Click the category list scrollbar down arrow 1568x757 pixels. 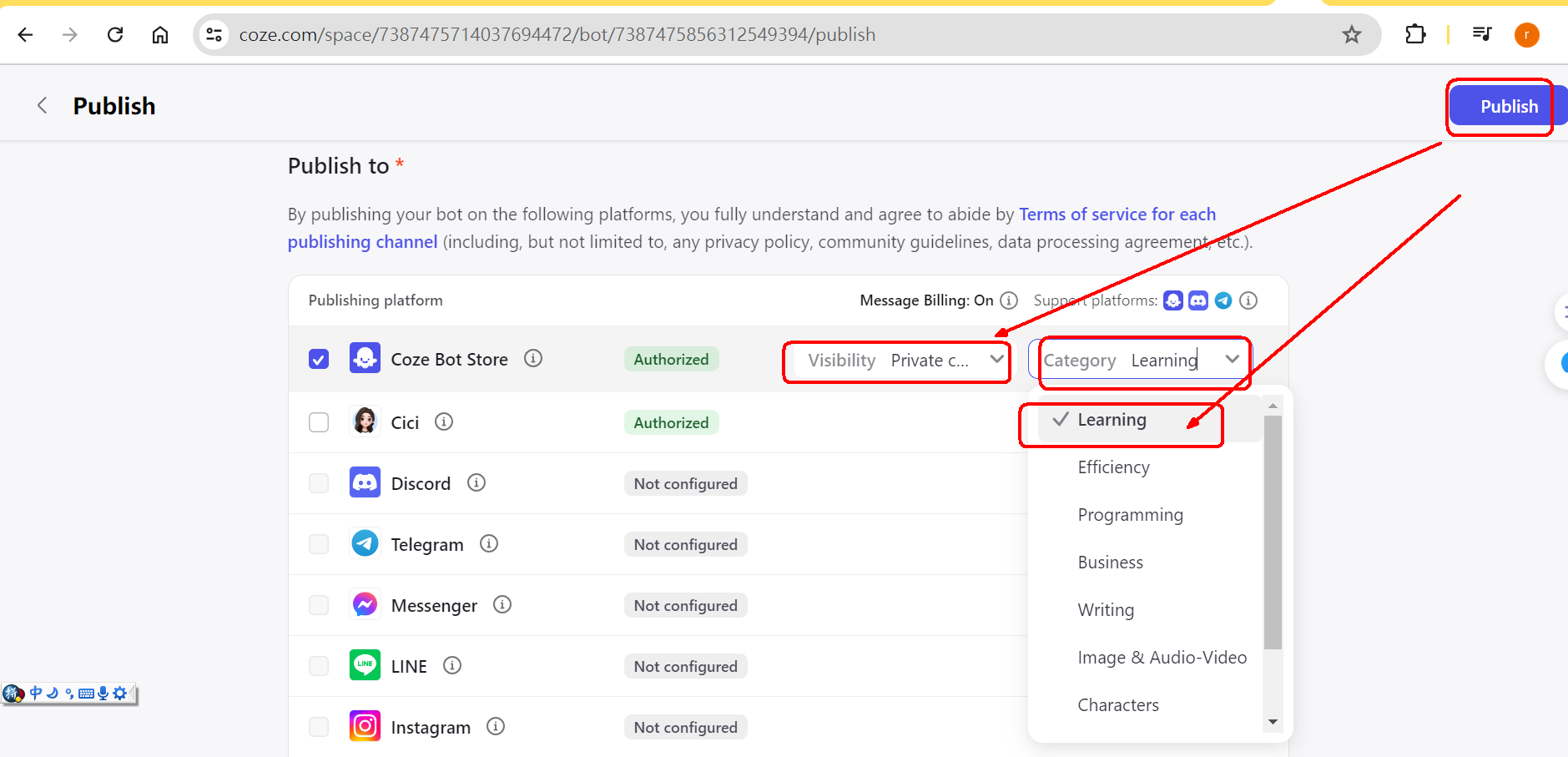click(x=1273, y=722)
